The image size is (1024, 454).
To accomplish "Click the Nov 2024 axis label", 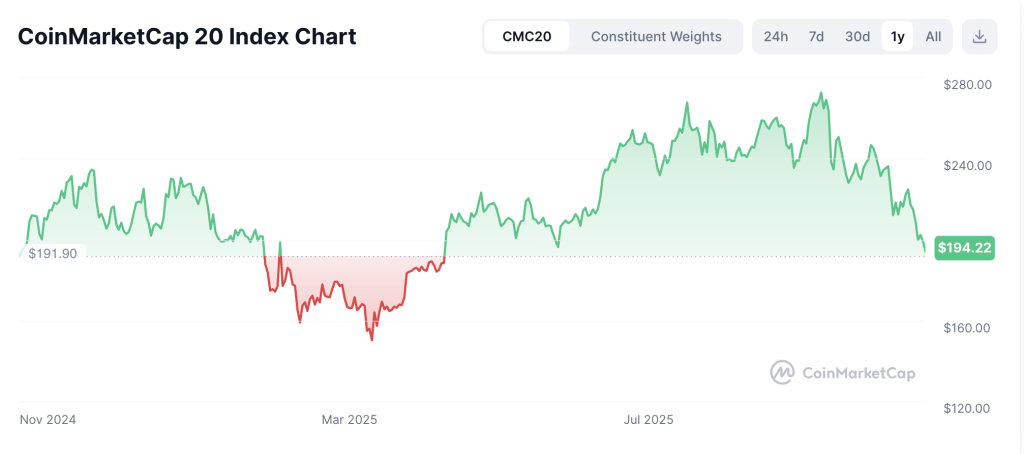I will click(48, 420).
